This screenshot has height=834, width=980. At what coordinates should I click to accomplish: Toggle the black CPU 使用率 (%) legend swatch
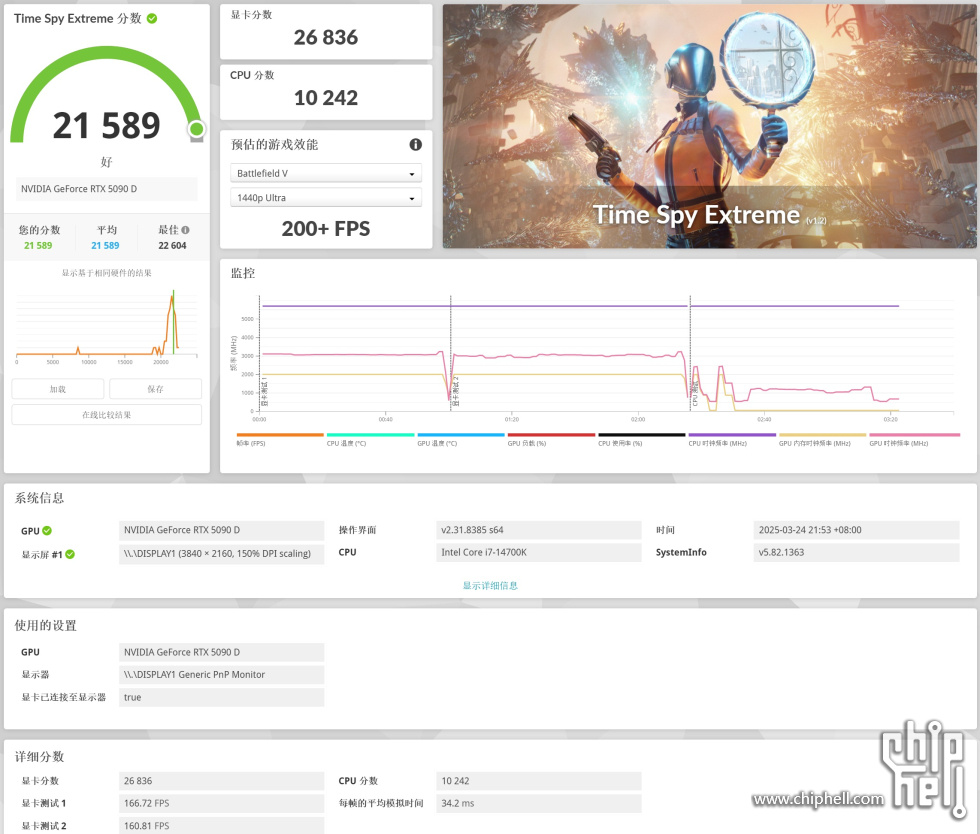point(642,435)
